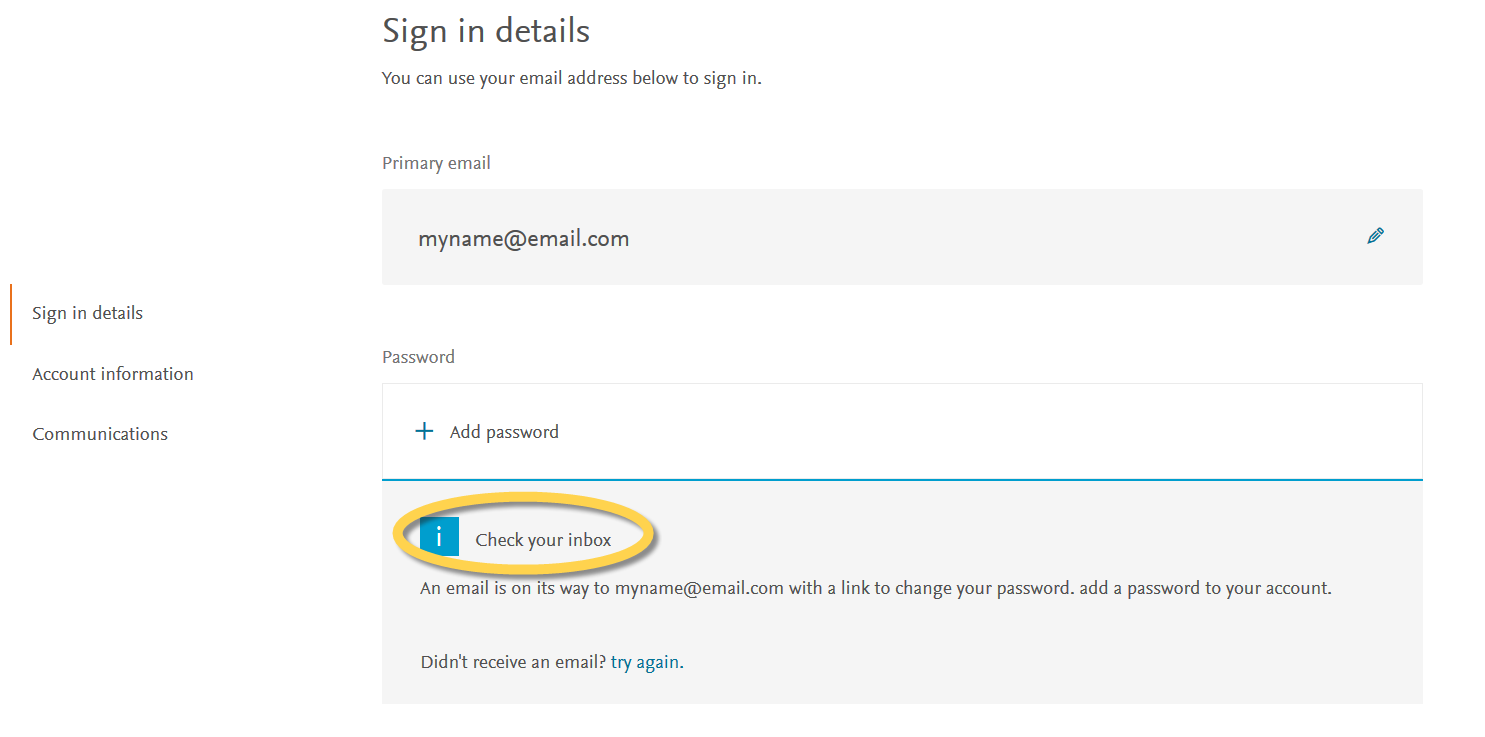Click the orange active marker beside Sign in details
The image size is (1485, 737).
11,314
